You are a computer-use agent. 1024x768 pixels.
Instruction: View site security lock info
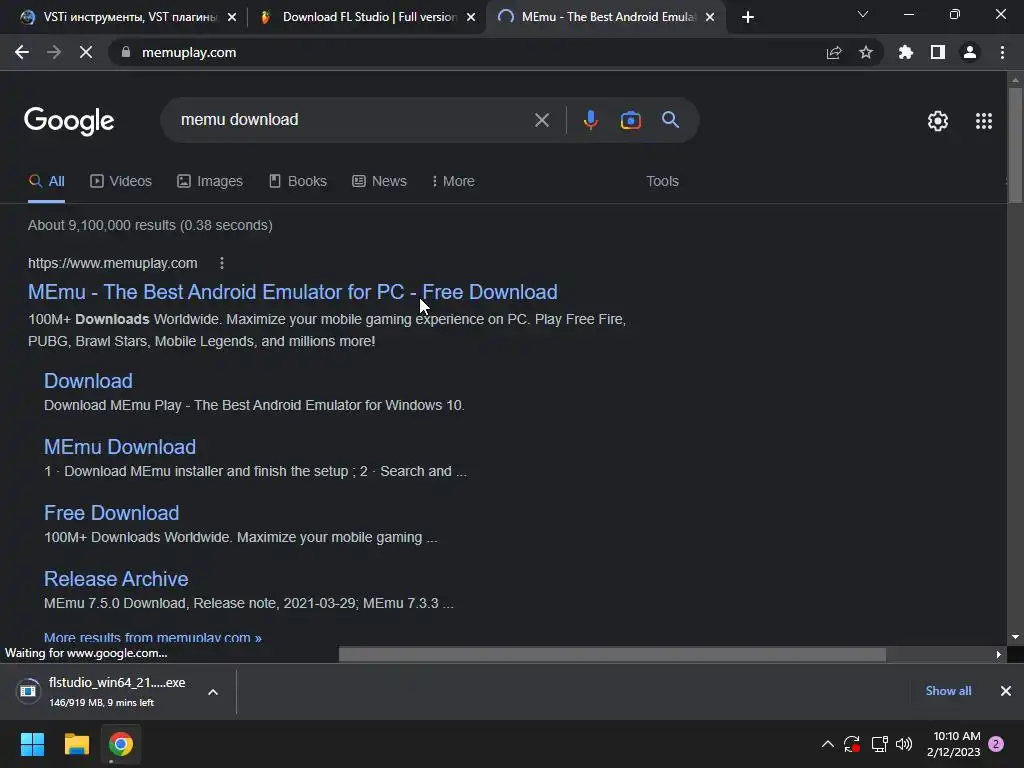pyautogui.click(x=126, y=52)
